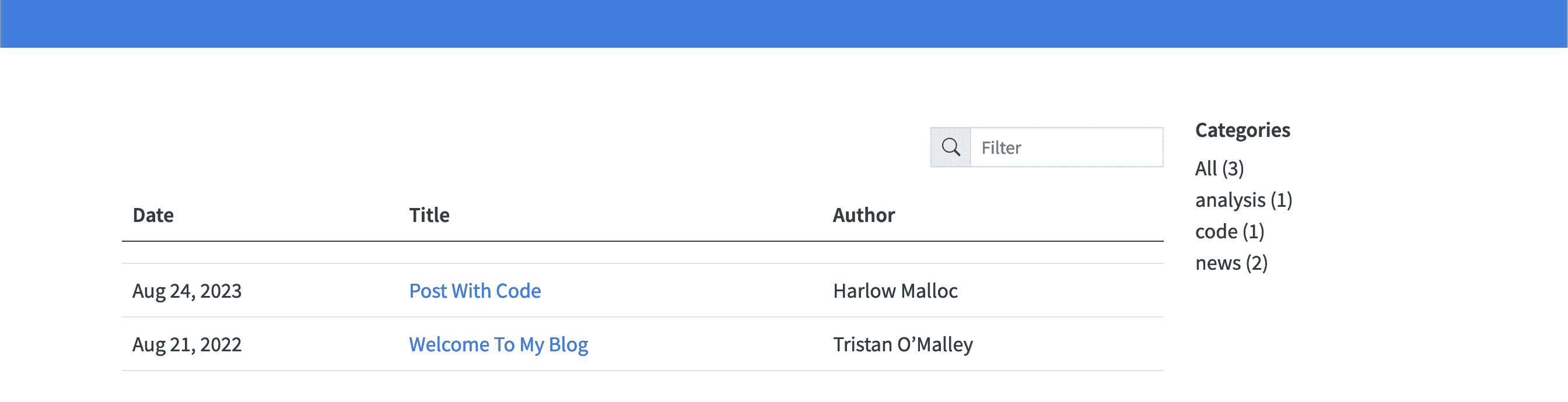The width and height of the screenshot is (1568, 402).
Task: Sort table by the Date column header
Action: [153, 216]
